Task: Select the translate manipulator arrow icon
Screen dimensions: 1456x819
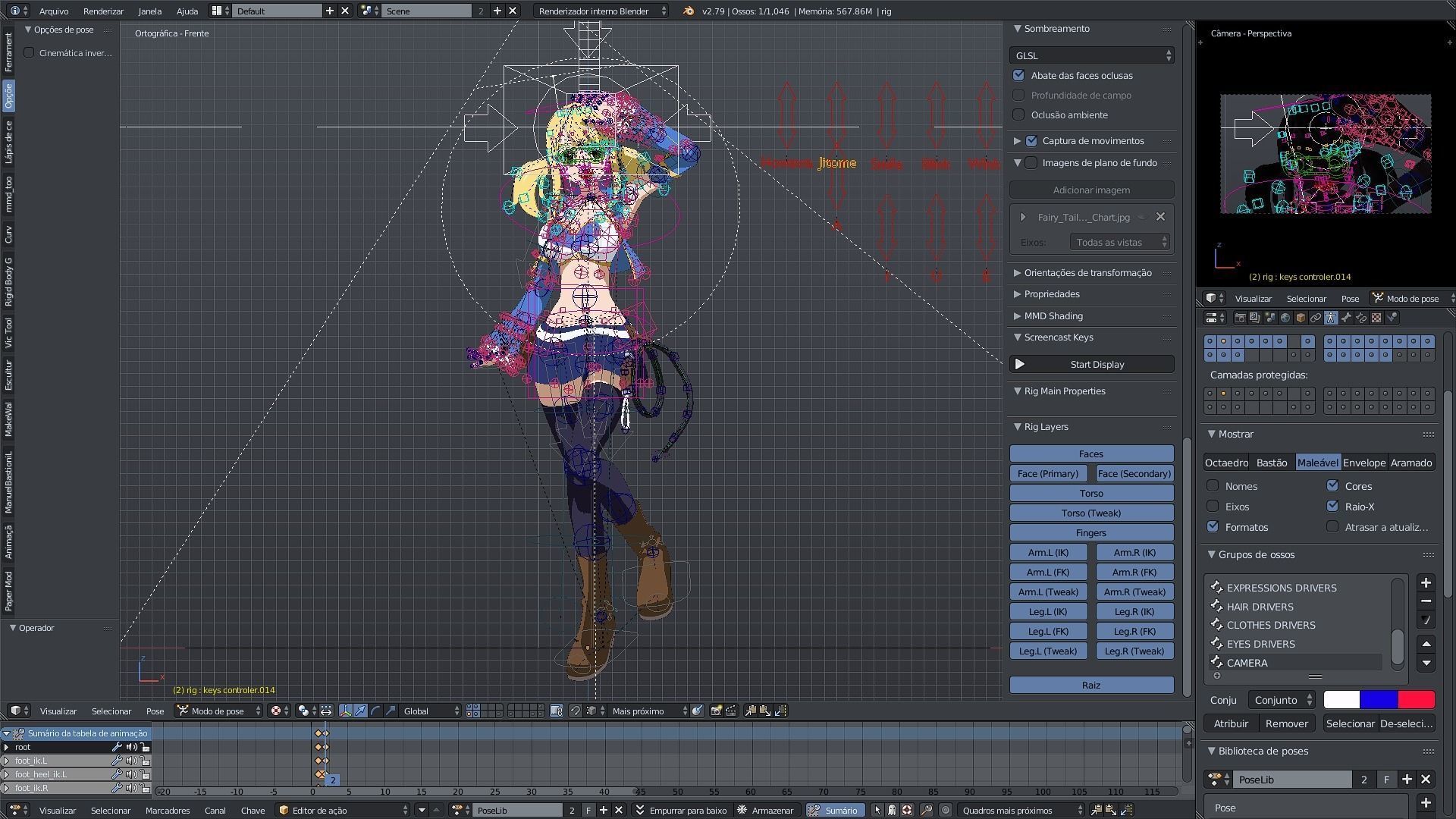Action: [360, 711]
